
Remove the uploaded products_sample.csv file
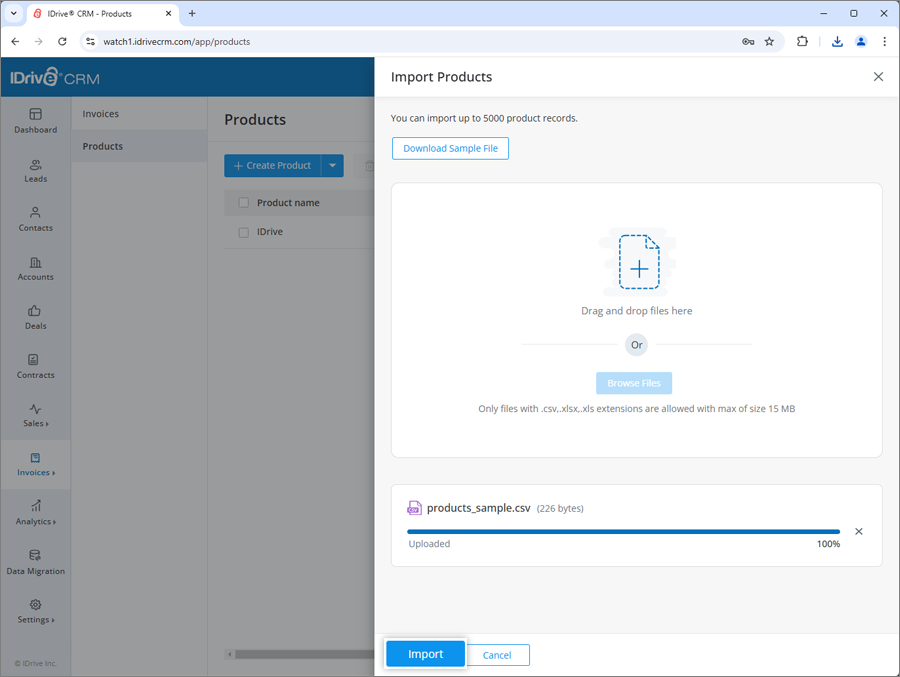pyautogui.click(x=859, y=531)
